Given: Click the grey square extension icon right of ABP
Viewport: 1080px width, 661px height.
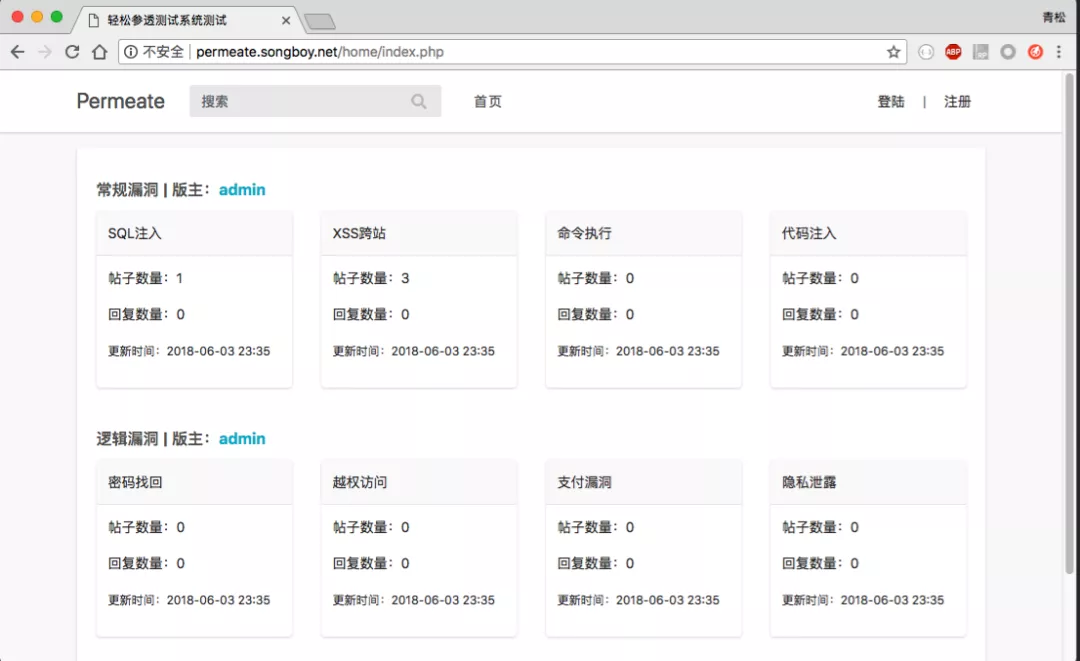Looking at the screenshot, I should click(x=981, y=52).
